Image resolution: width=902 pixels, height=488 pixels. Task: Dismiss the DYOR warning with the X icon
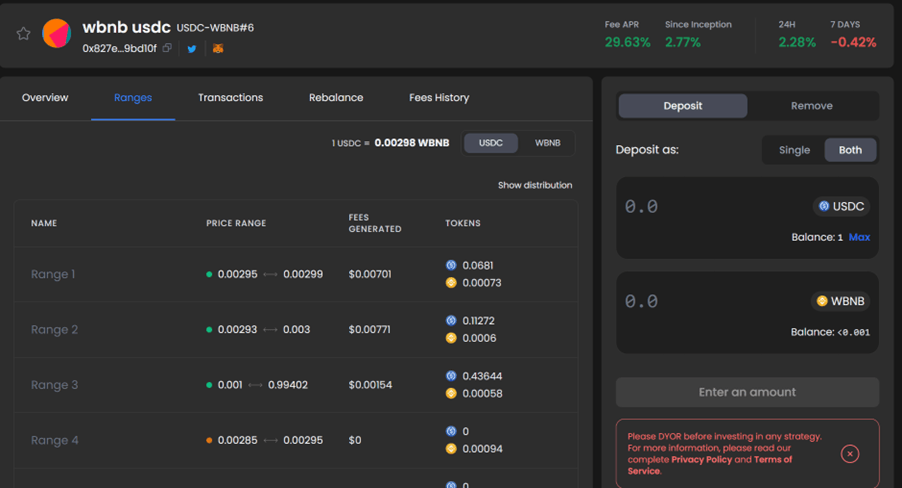pos(850,454)
